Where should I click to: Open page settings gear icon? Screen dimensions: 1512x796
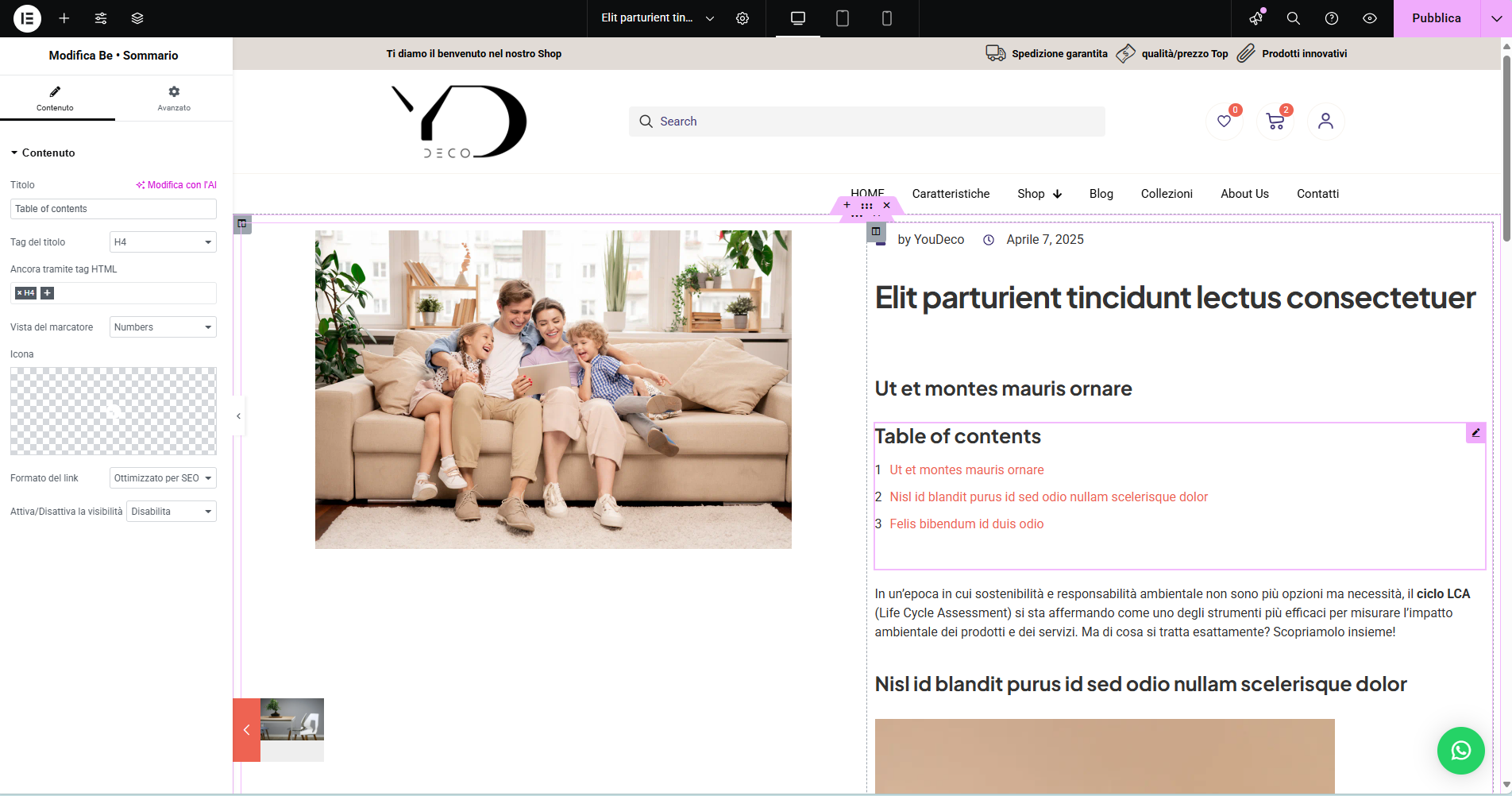tap(742, 18)
